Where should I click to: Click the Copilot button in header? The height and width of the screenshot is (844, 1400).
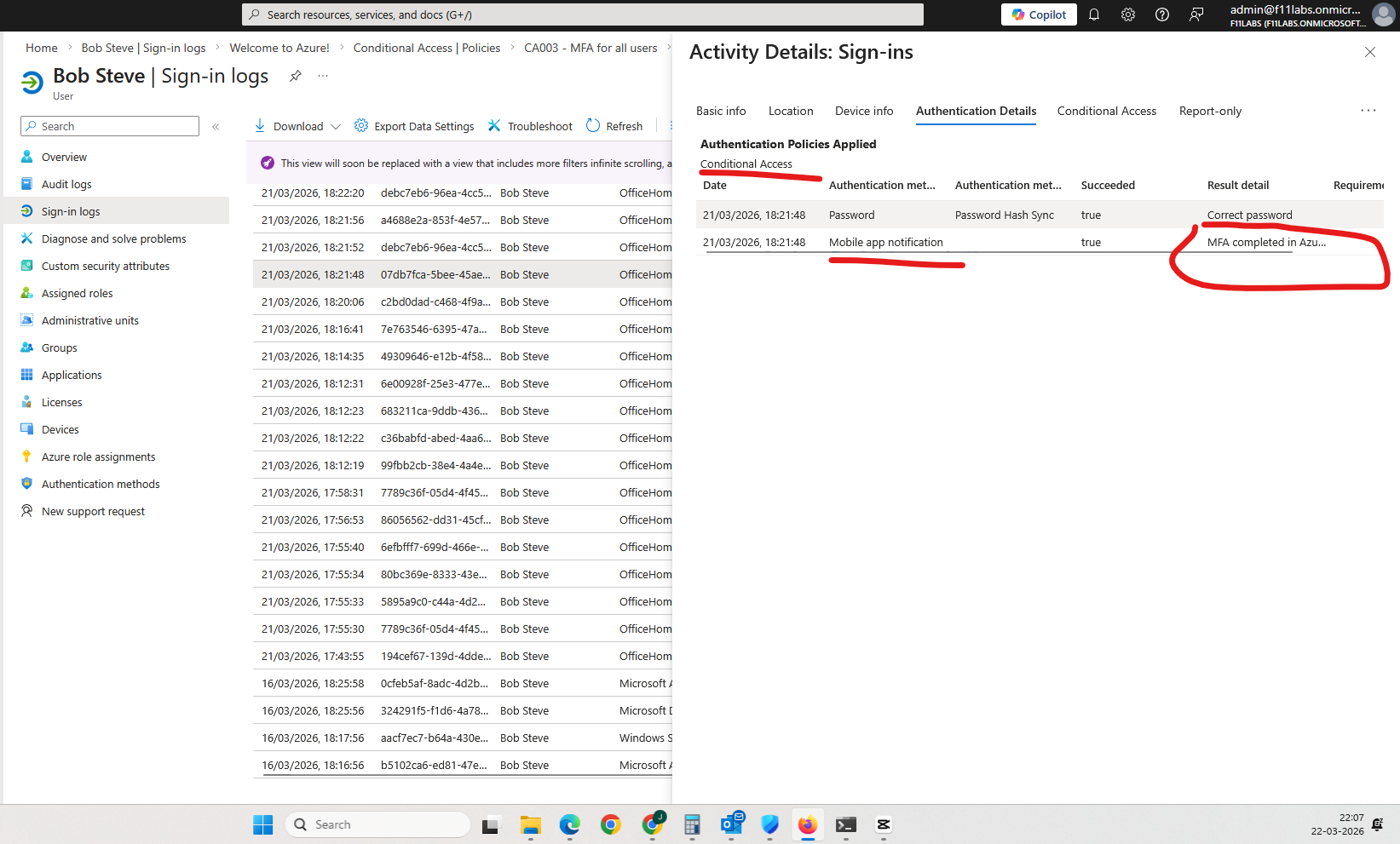tap(1039, 14)
